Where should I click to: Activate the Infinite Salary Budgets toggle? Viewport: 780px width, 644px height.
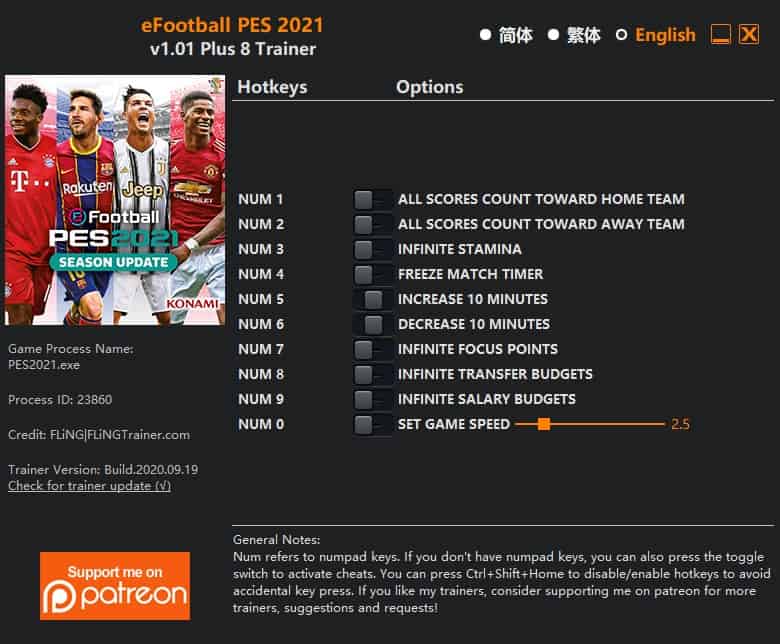pyautogui.click(x=373, y=399)
